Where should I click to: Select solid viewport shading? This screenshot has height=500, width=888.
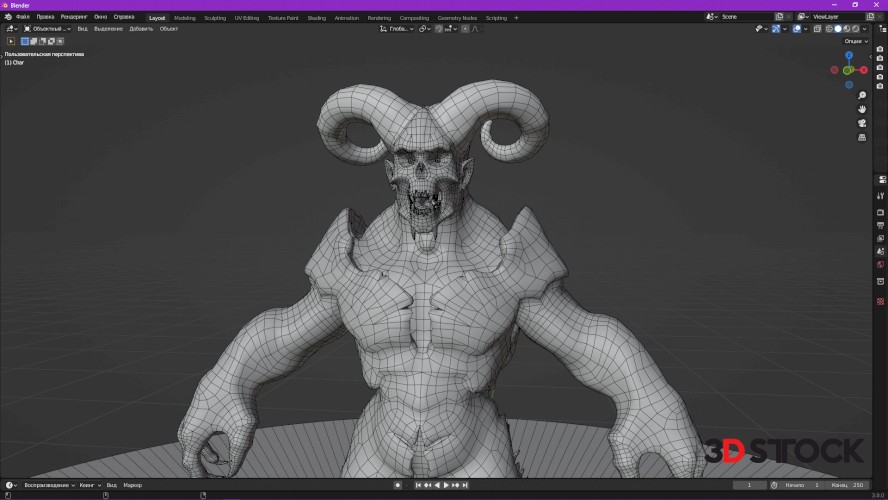click(838, 29)
